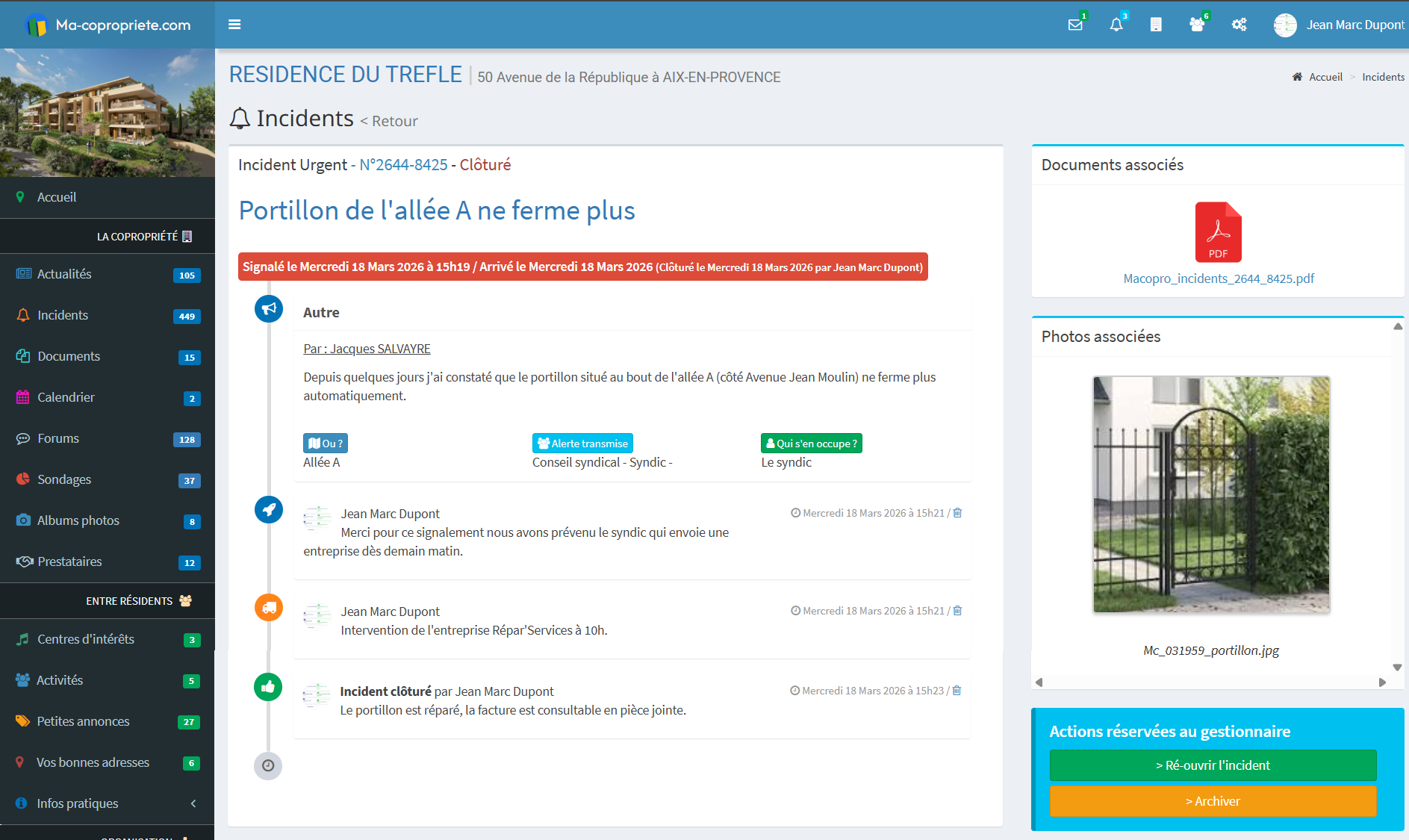Viewport: 1409px width, 840px height.
Task: Open Incidents in the sidebar
Action: point(108,315)
